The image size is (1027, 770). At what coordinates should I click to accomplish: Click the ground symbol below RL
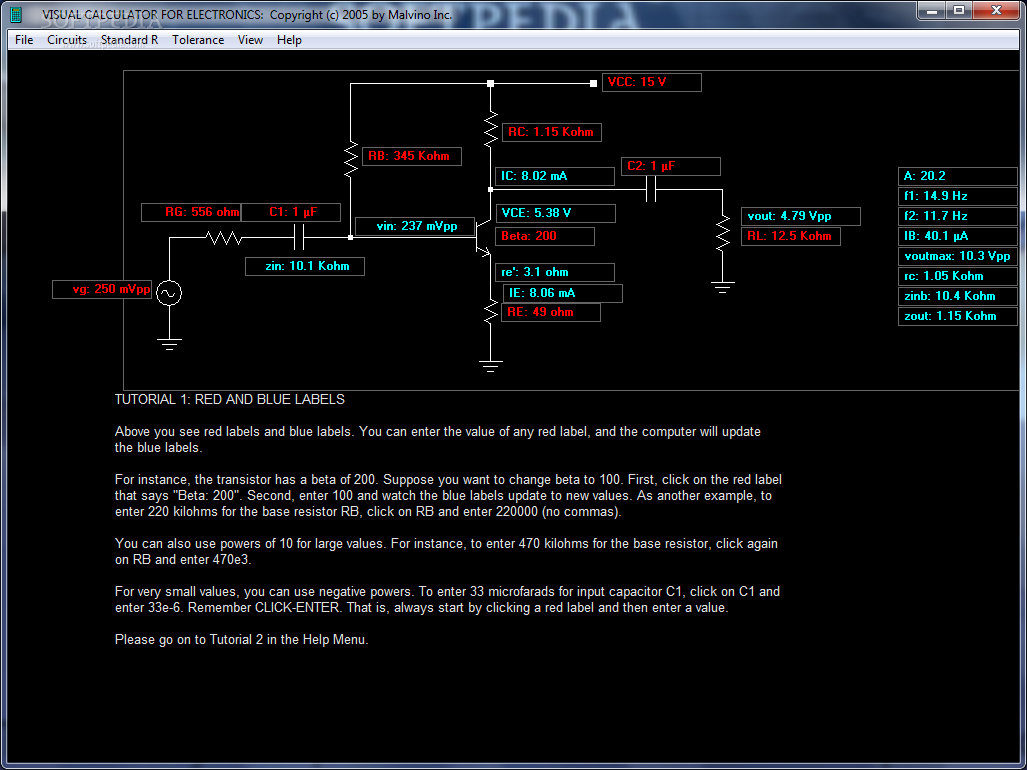[722, 287]
